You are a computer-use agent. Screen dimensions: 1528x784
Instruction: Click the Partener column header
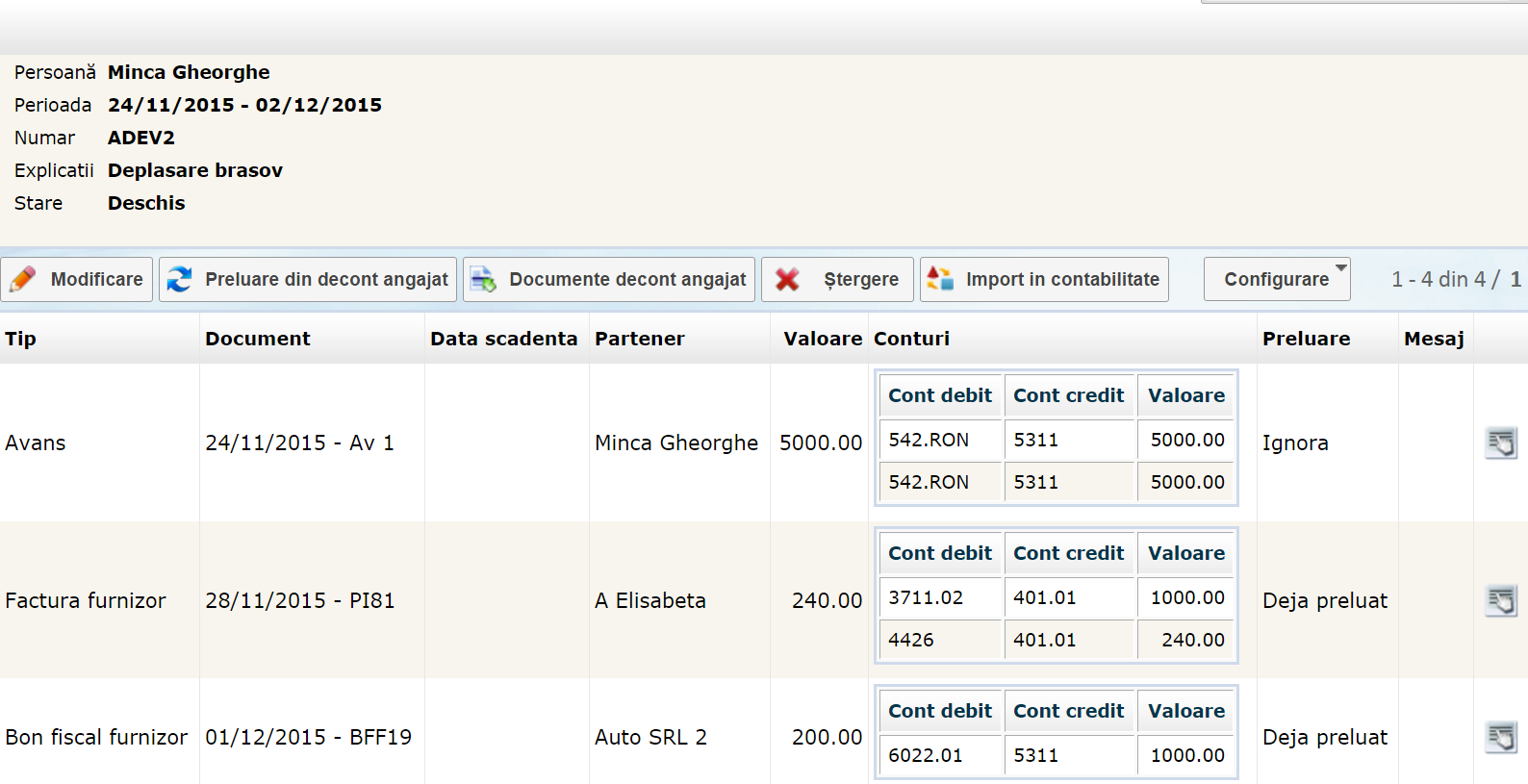[x=640, y=339]
